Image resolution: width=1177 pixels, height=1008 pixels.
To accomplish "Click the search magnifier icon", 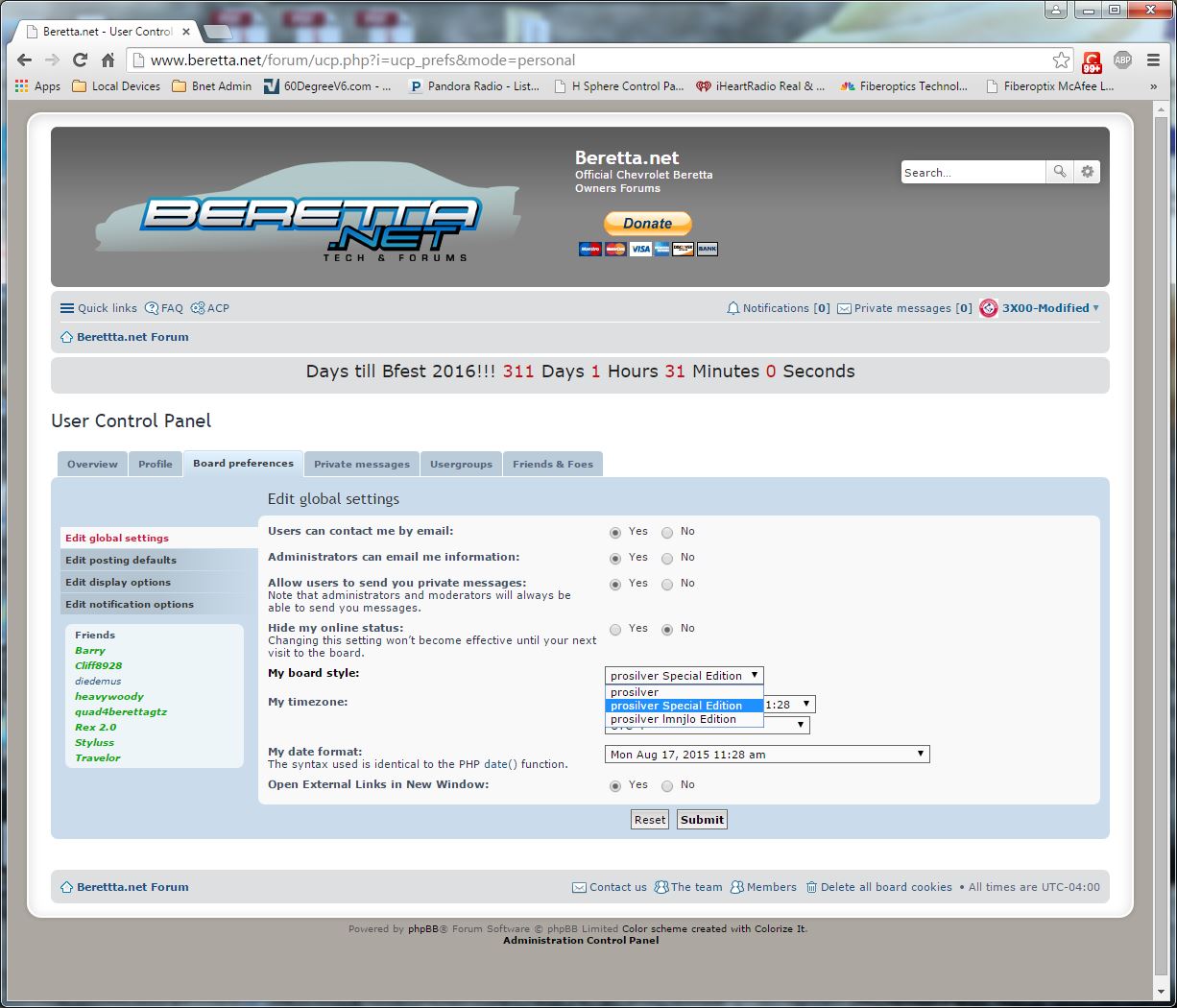I will pyautogui.click(x=1059, y=172).
